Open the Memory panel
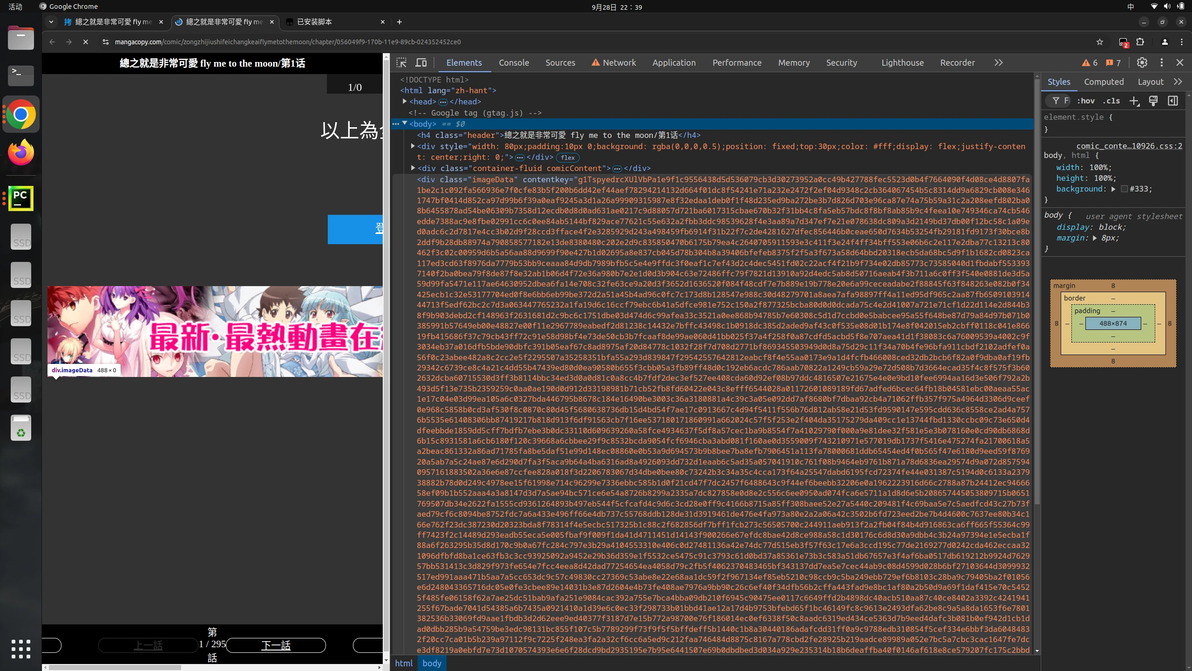 pos(794,62)
